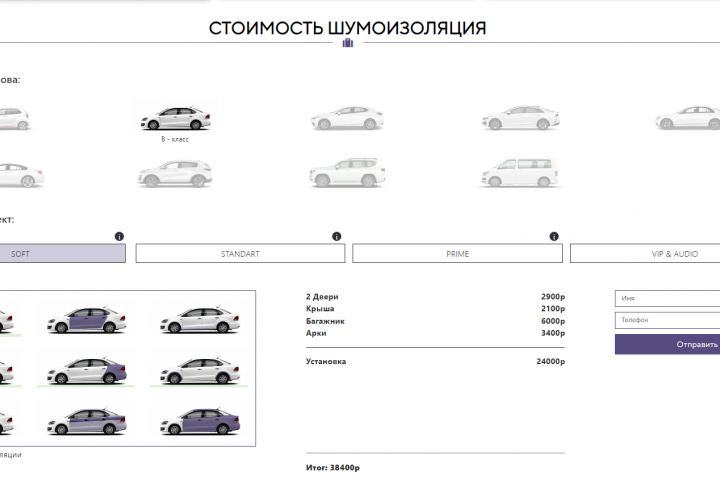This screenshot has width=720, height=480.
Task: Toggle car thumbnail with purple trunk area
Action: [x=86, y=371]
